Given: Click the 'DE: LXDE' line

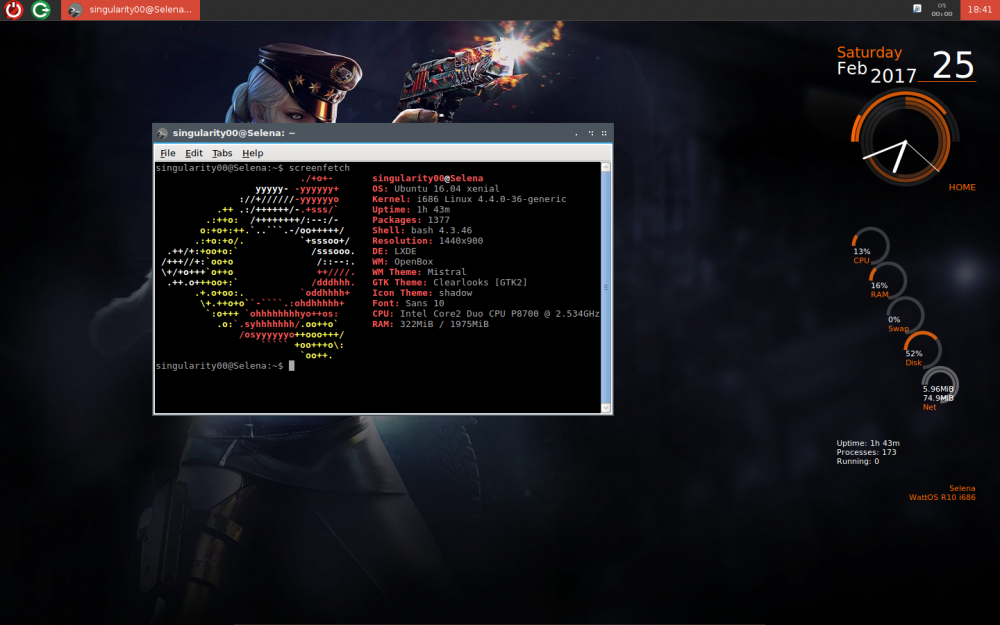Looking at the screenshot, I should coord(394,251).
